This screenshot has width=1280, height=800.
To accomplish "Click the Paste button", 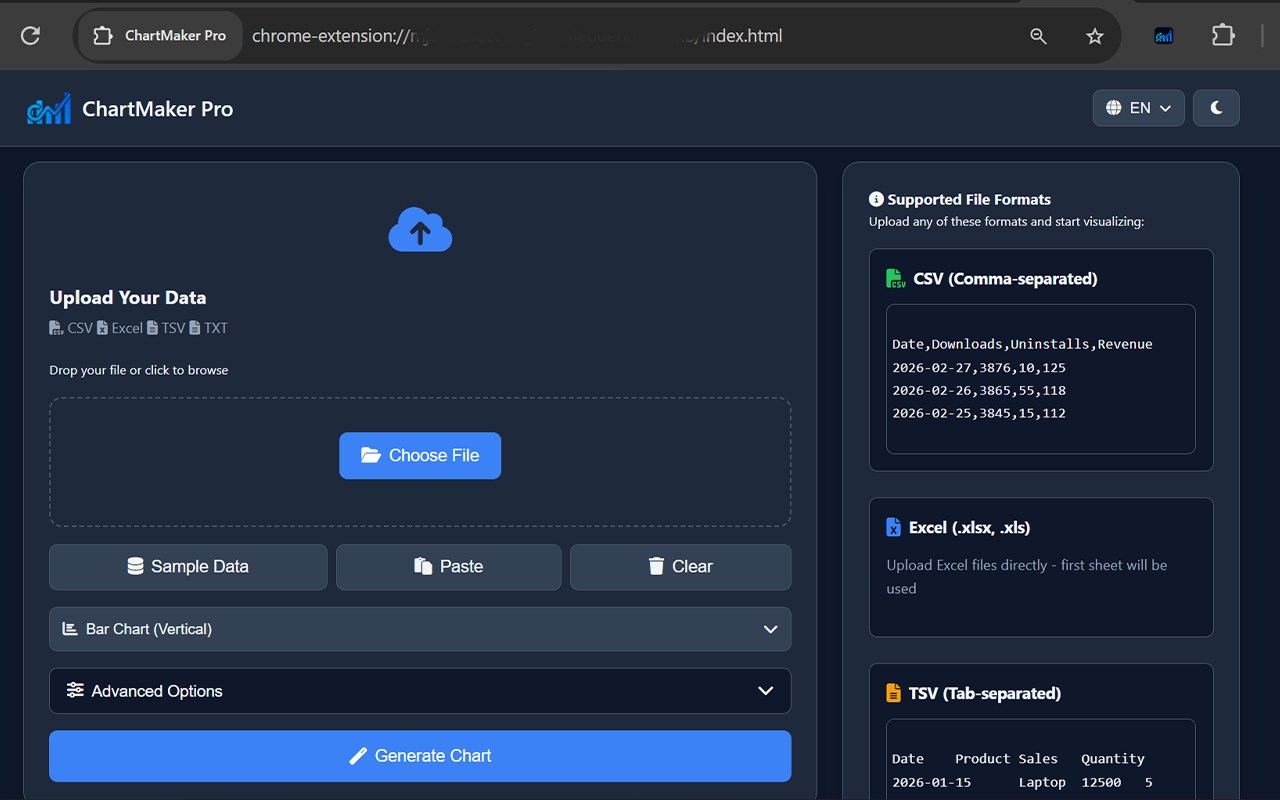I will (448, 567).
